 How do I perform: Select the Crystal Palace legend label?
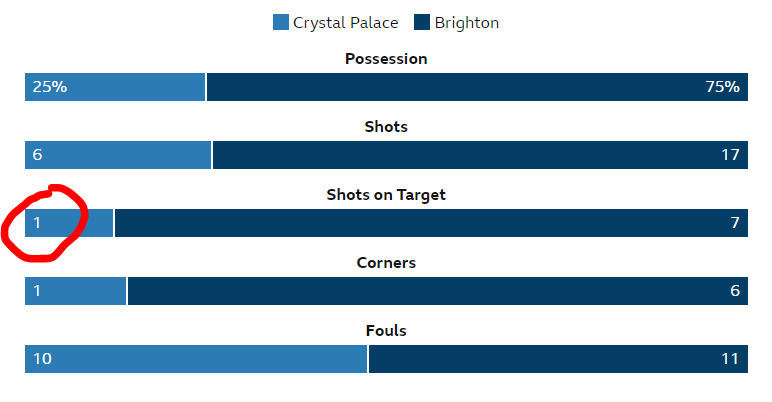pos(346,23)
